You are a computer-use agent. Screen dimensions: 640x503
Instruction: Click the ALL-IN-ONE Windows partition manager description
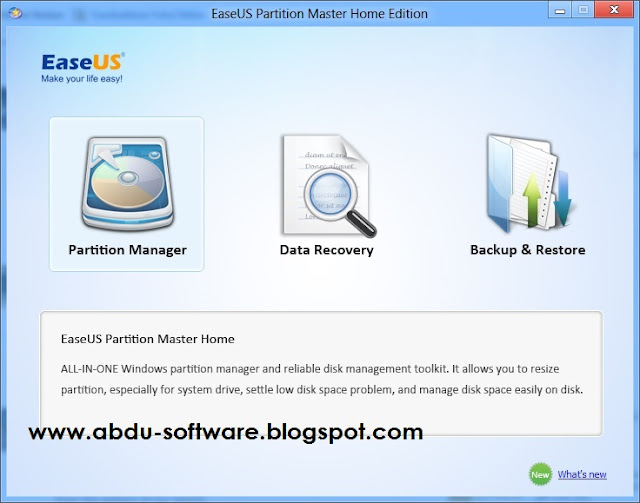(x=322, y=379)
